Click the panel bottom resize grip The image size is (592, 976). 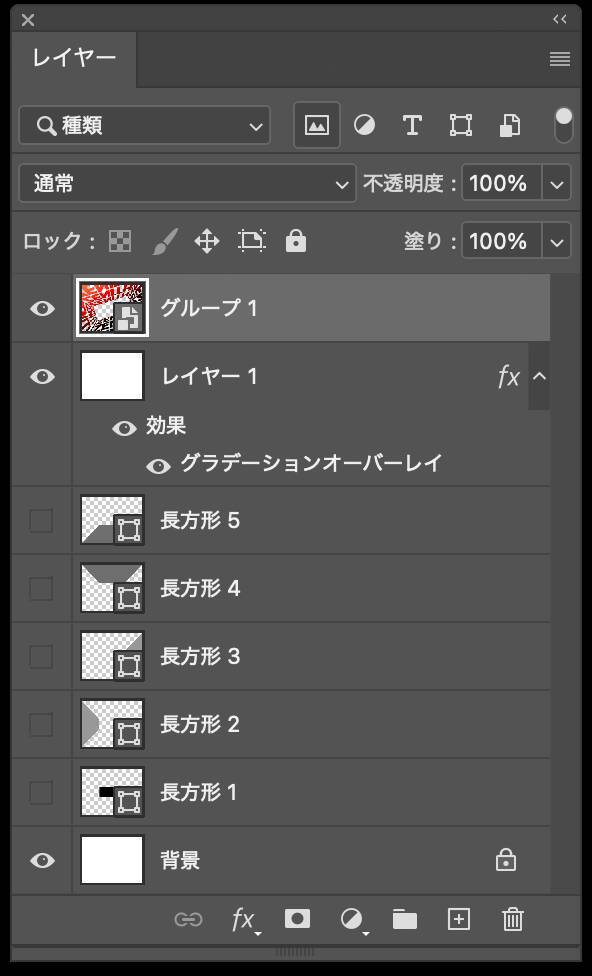[296, 952]
